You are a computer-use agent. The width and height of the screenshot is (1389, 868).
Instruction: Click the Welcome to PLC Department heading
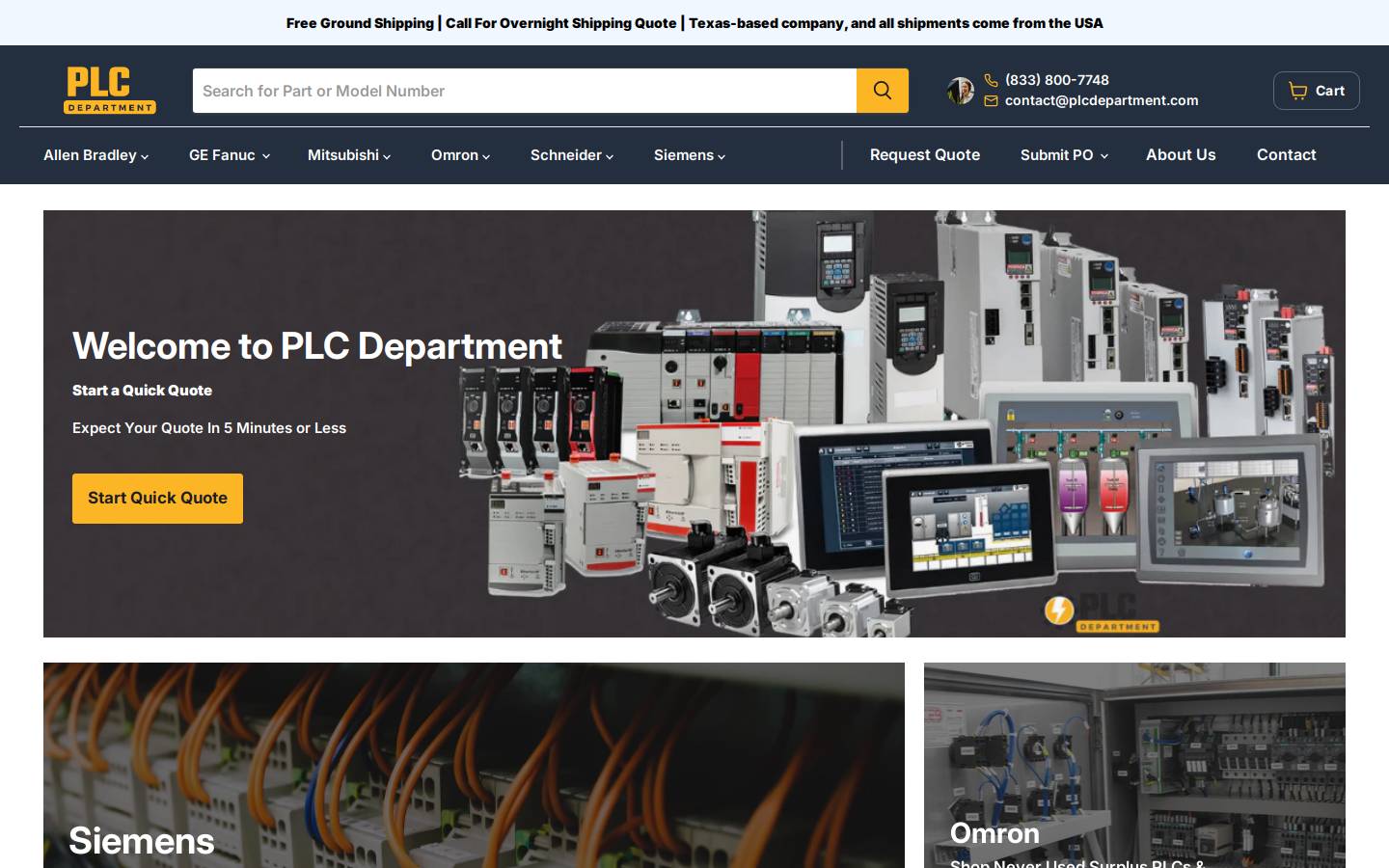coord(316,346)
